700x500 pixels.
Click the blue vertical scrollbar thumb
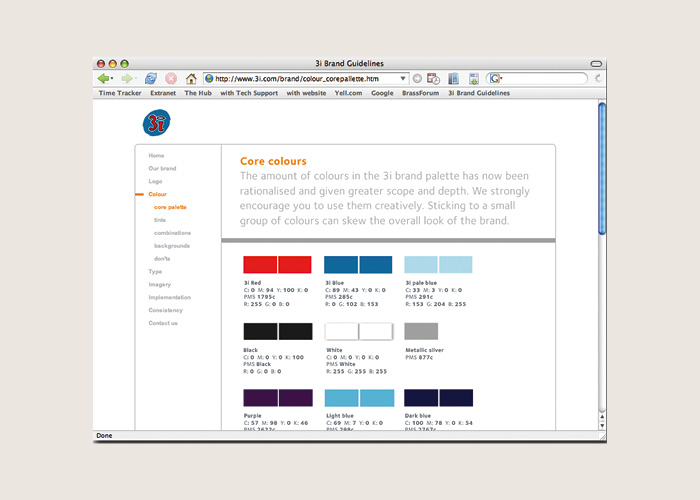(602, 168)
